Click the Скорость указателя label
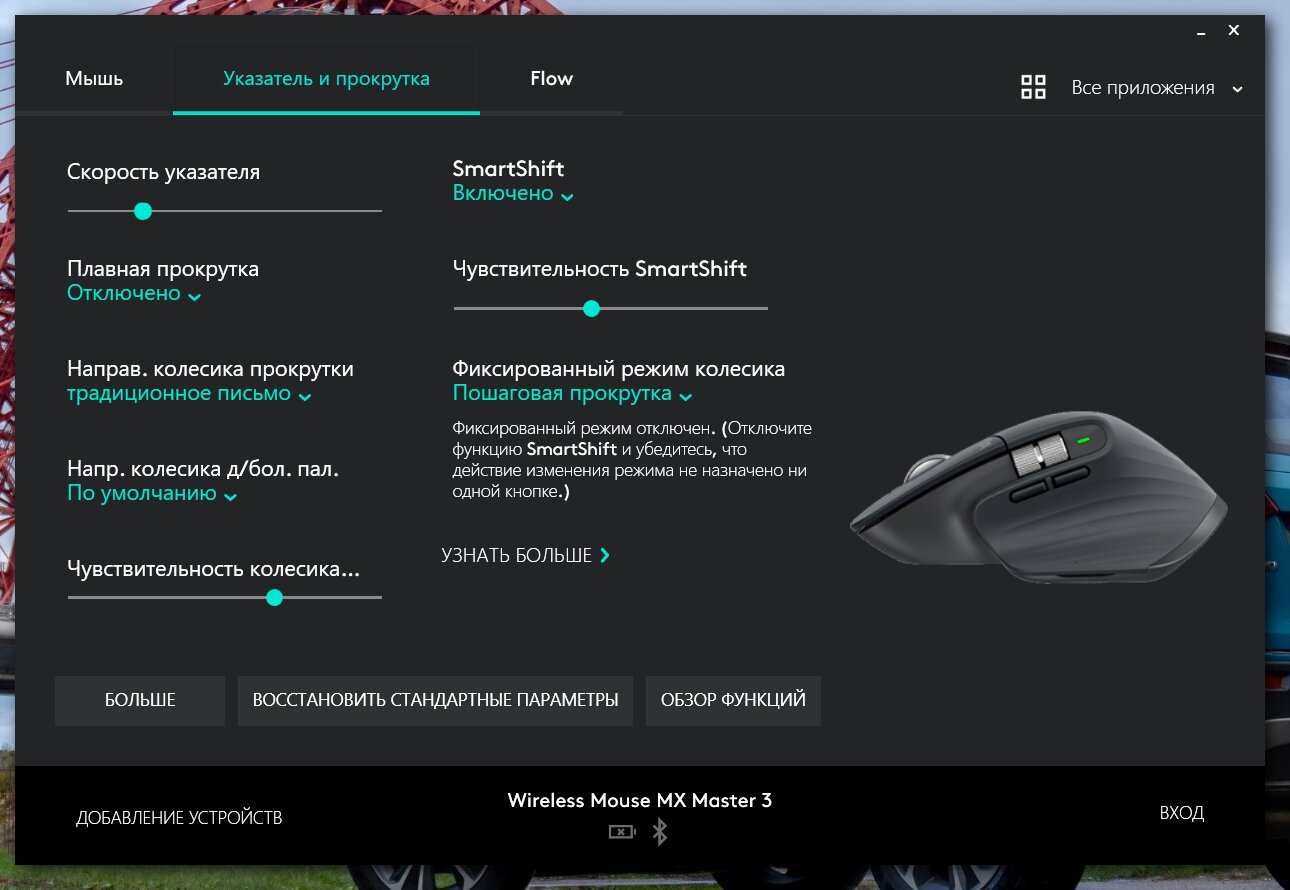This screenshot has width=1290, height=890. point(163,172)
